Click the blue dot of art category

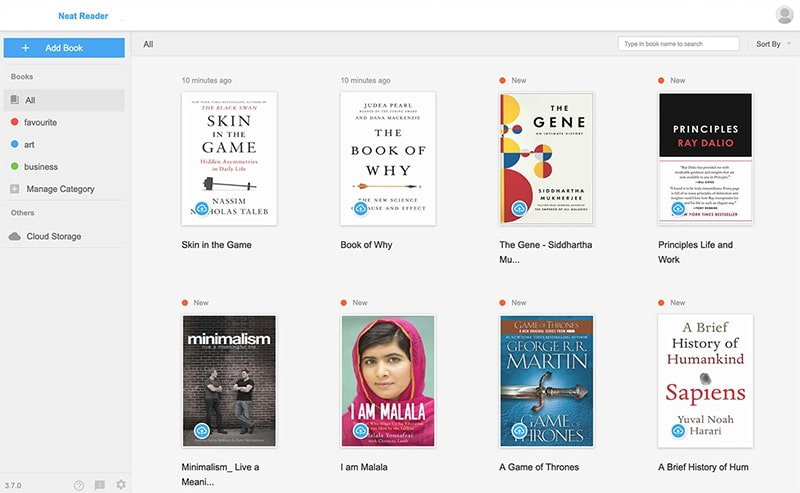pos(15,144)
